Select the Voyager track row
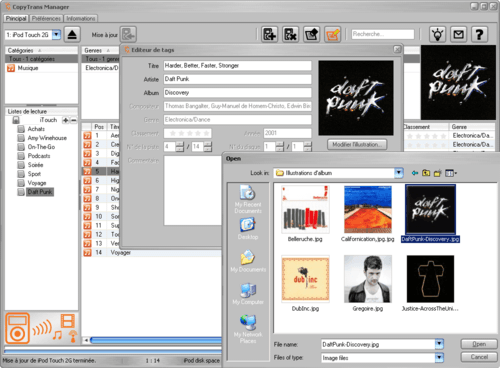500x368 pixels. (x=152, y=253)
